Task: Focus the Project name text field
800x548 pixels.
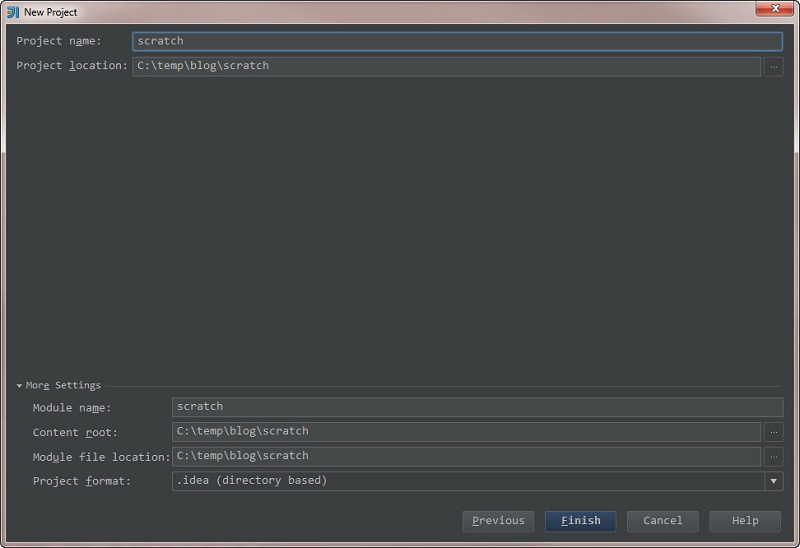Action: [457, 41]
